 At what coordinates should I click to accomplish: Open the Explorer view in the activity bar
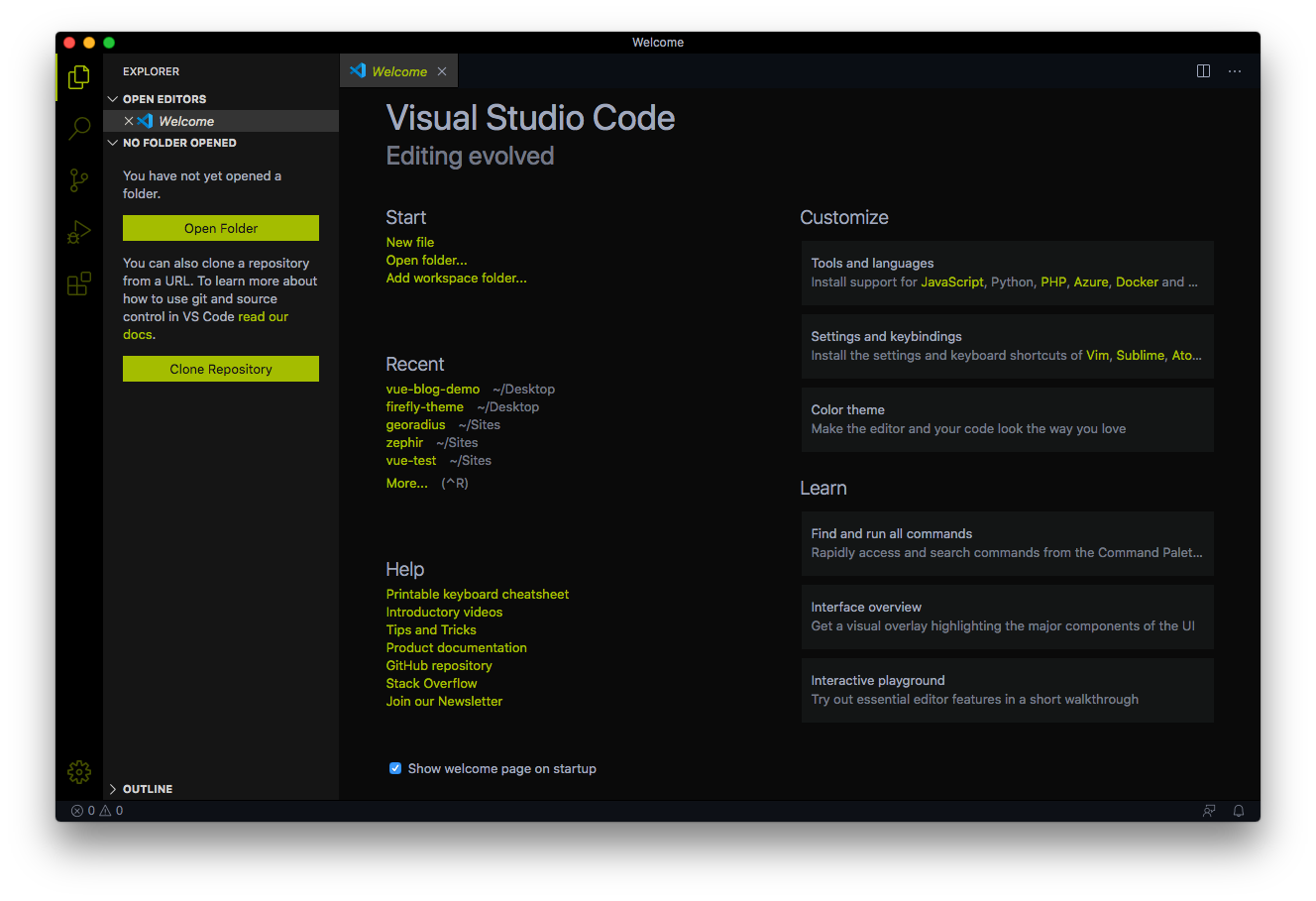coord(78,76)
